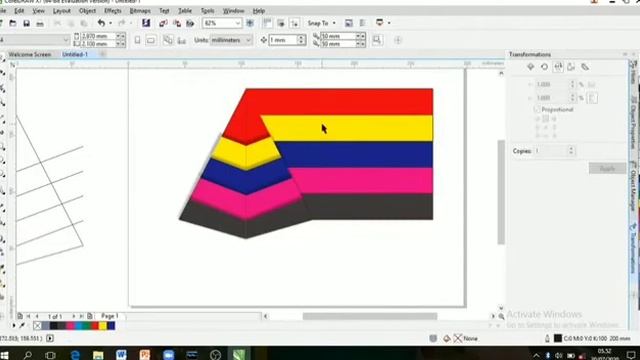
Task: Increase the nudge distance stepper
Action: pyautogui.click(x=301, y=38)
